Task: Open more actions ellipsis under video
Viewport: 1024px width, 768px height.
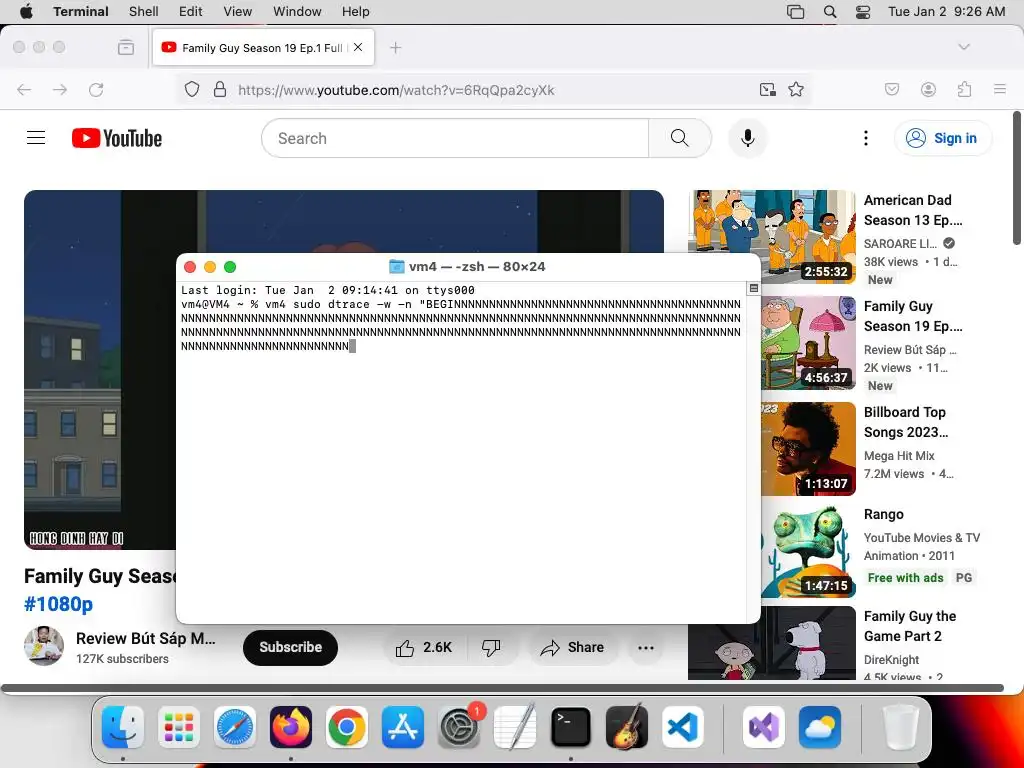Action: click(646, 647)
